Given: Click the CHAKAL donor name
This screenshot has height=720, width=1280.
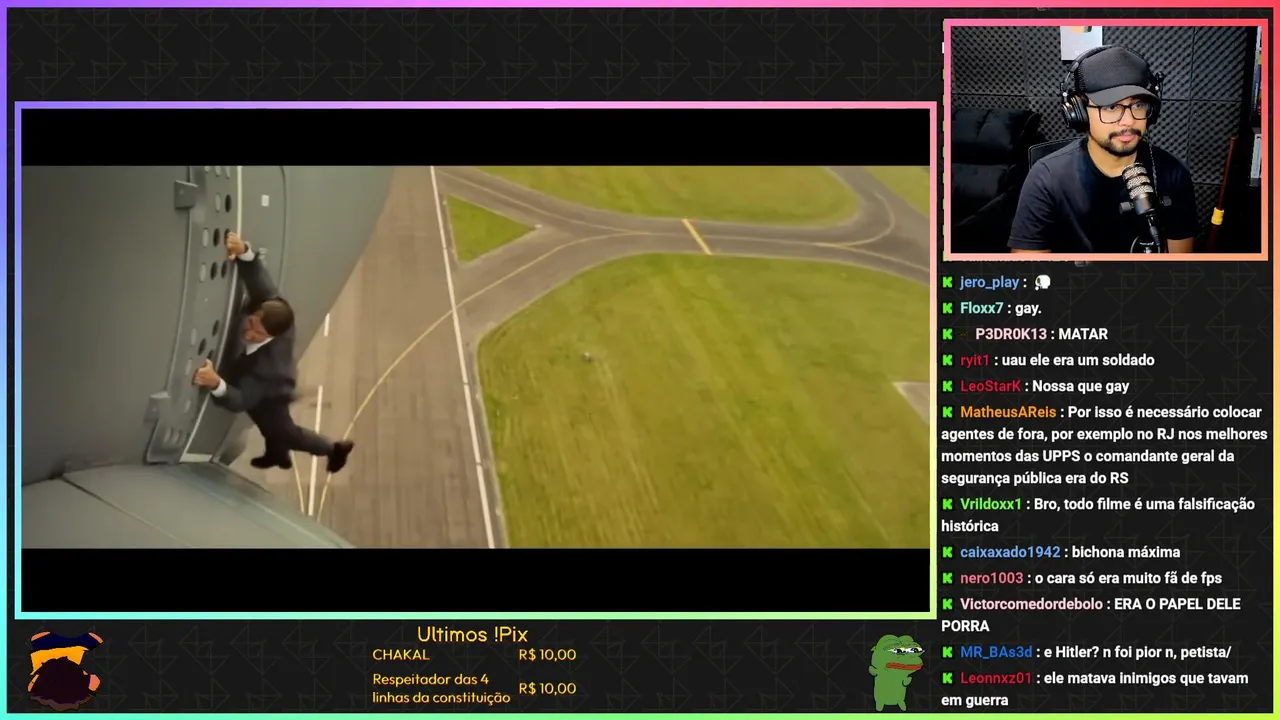Looking at the screenshot, I should coord(401,655).
